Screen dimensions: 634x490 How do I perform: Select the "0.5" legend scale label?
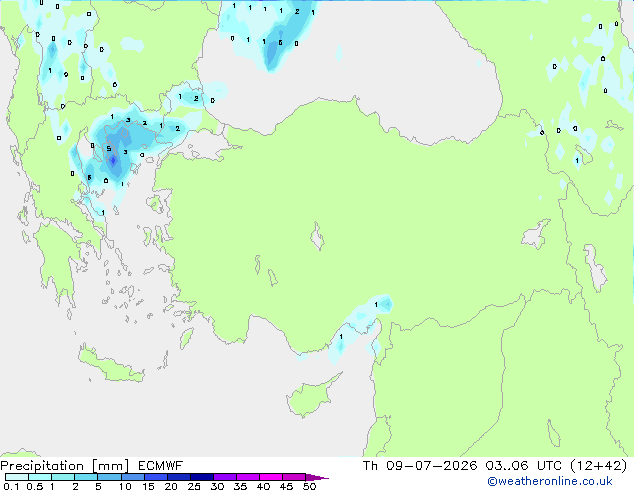(x=35, y=486)
